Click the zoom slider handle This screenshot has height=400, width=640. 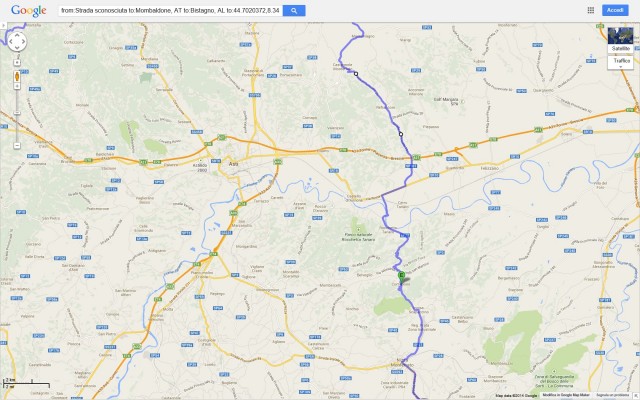17,113
